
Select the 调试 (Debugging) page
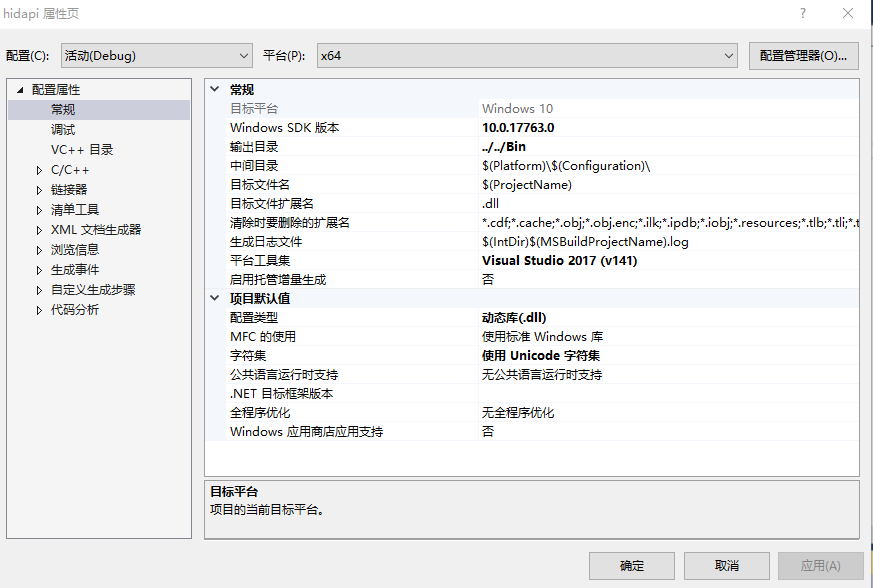click(x=62, y=129)
